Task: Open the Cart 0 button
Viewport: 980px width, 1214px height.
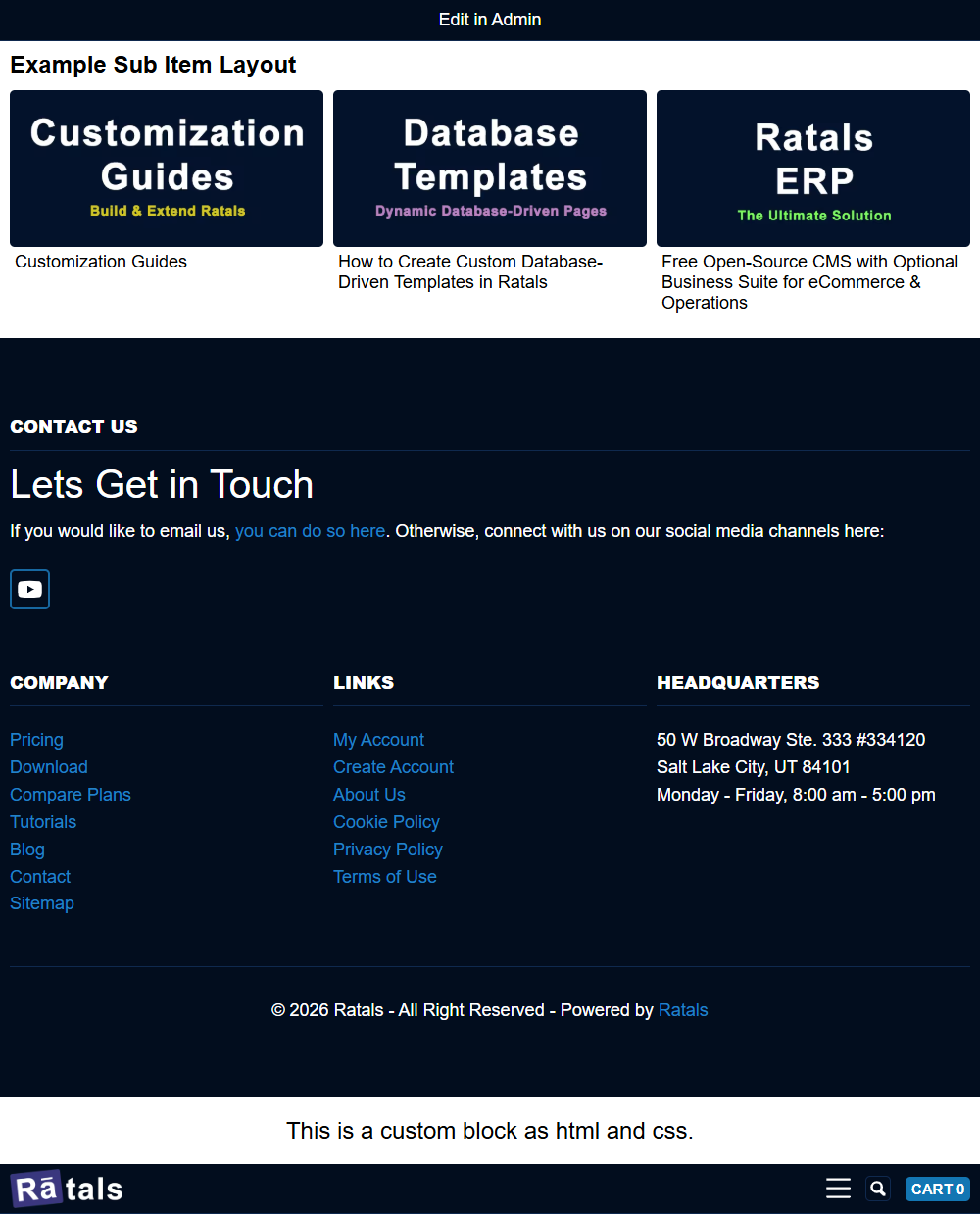Action: (938, 1189)
